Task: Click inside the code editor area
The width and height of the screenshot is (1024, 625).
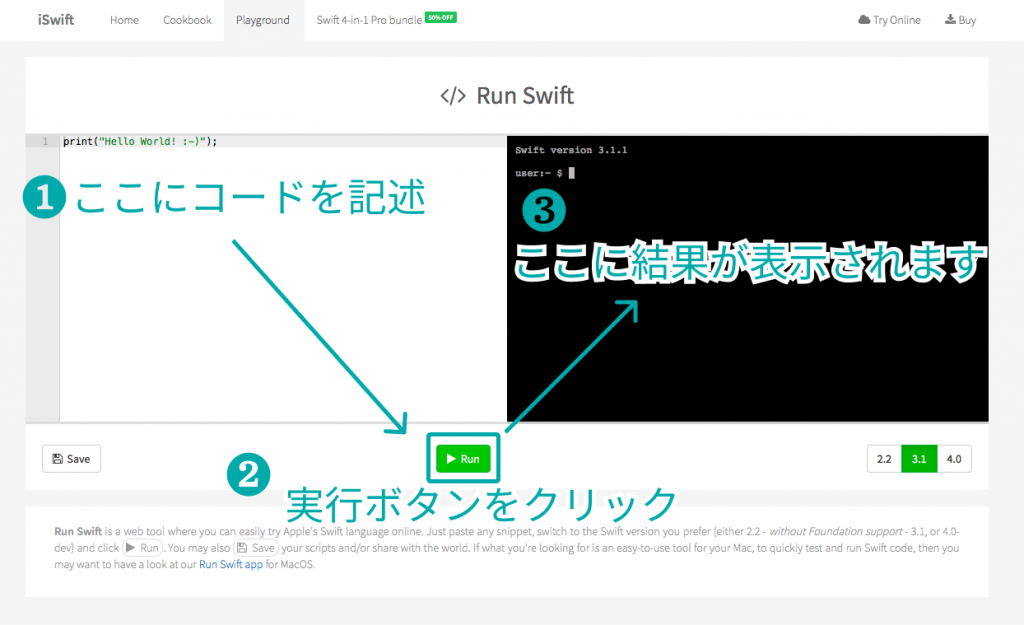Action: pyautogui.click(x=280, y=300)
